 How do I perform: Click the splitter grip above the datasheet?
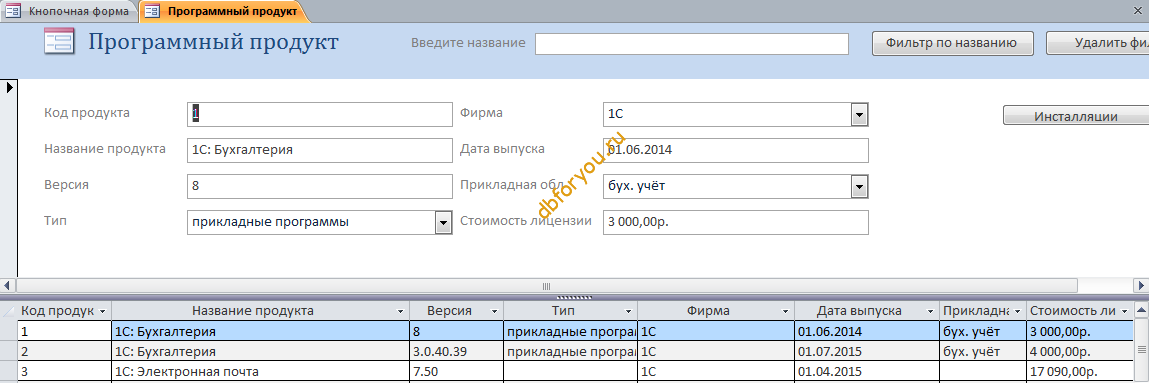574,297
